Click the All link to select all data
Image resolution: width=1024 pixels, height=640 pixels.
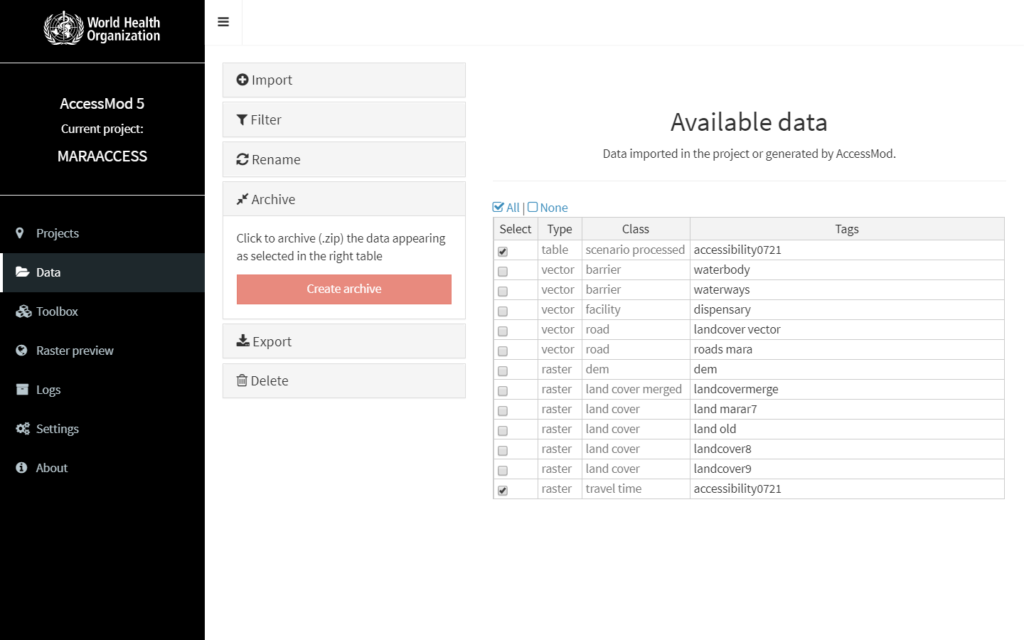512,208
